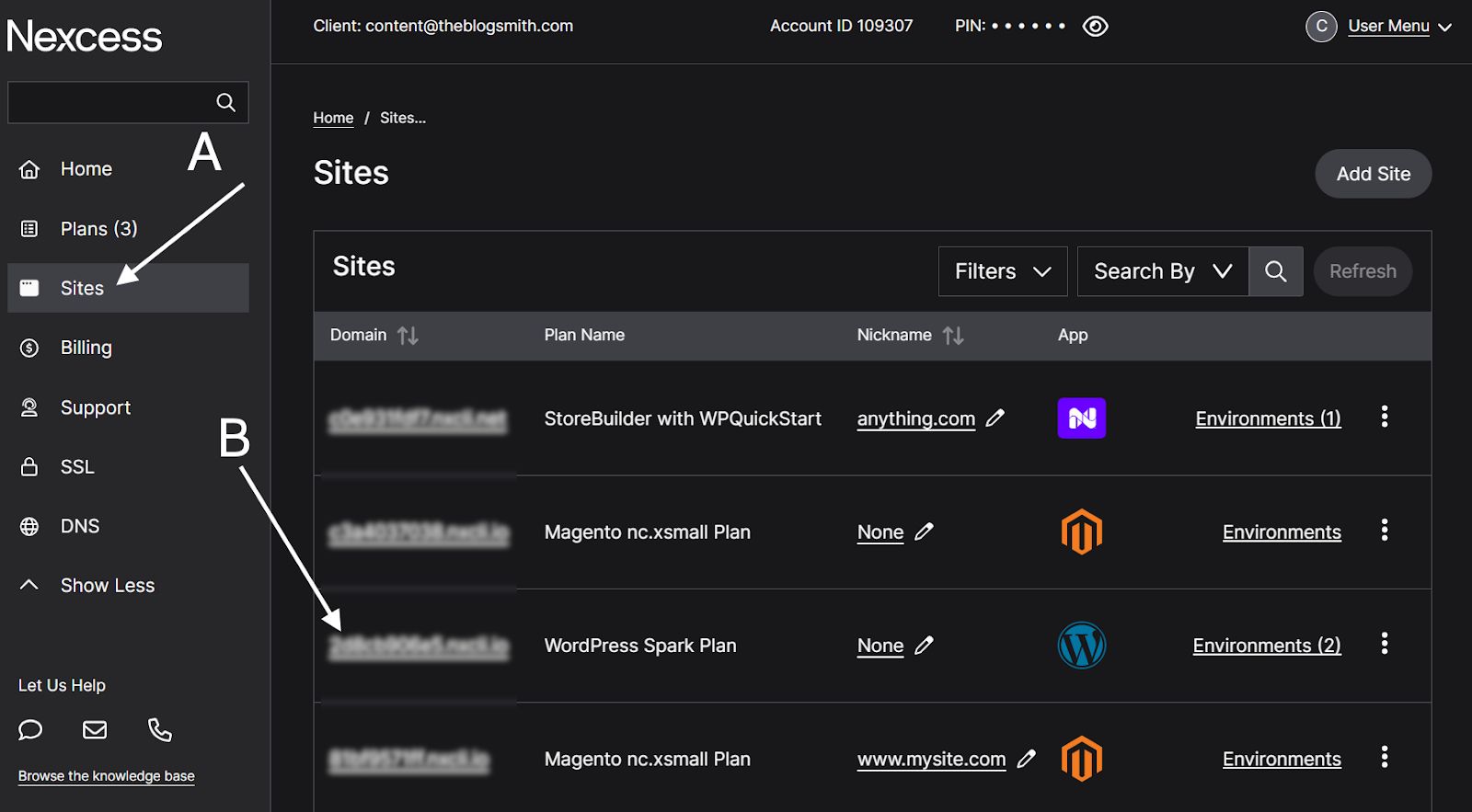Screen dimensions: 1472x812
Task: Click the table search magnifier button
Action: pyautogui.click(x=1276, y=271)
